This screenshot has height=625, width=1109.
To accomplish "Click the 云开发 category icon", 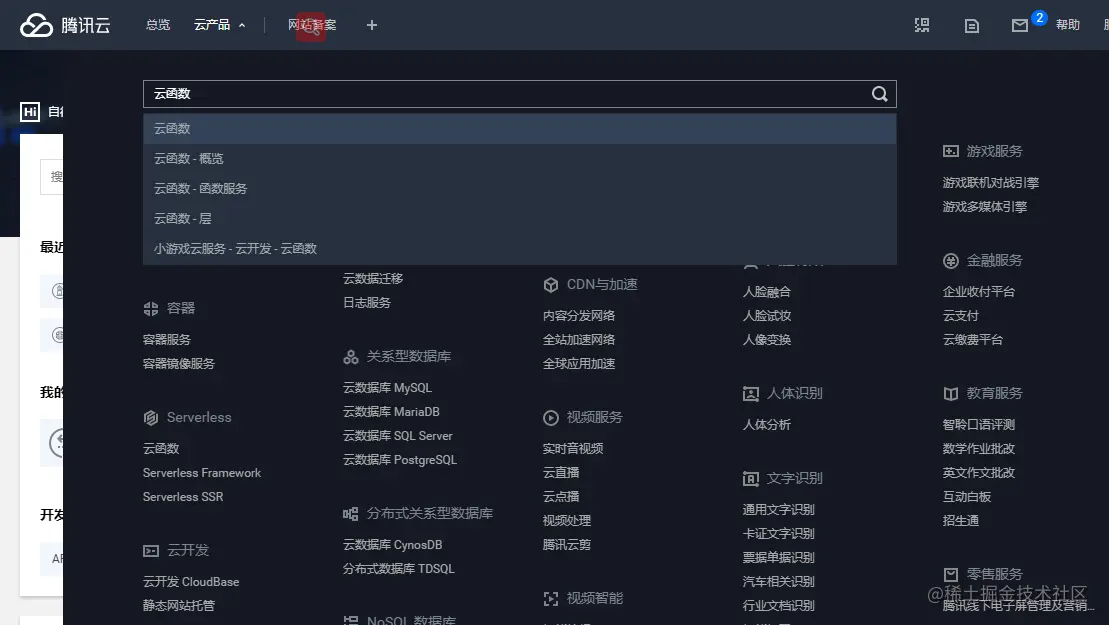I will (151, 551).
